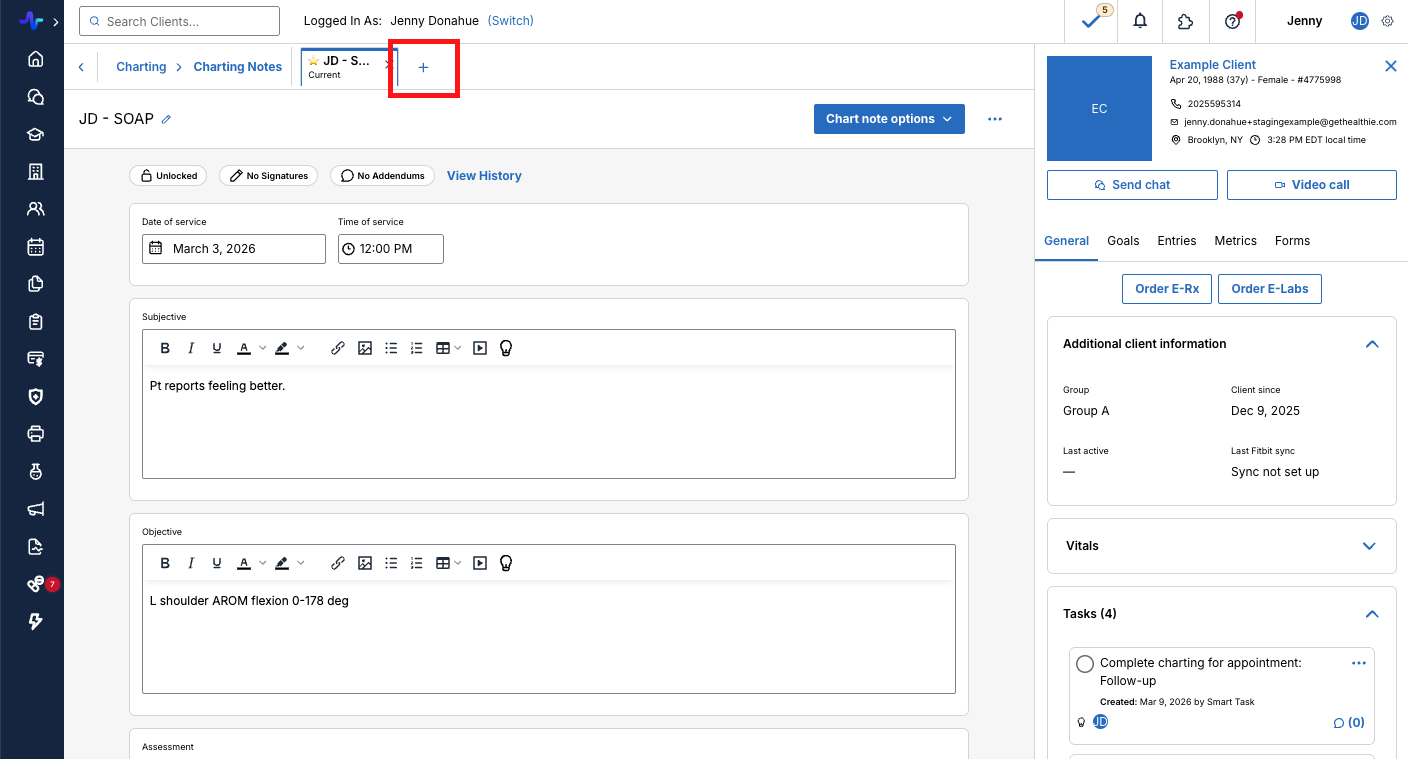The height and width of the screenshot is (759, 1408).
Task: Insert video in Objective editor
Action: pyautogui.click(x=480, y=563)
